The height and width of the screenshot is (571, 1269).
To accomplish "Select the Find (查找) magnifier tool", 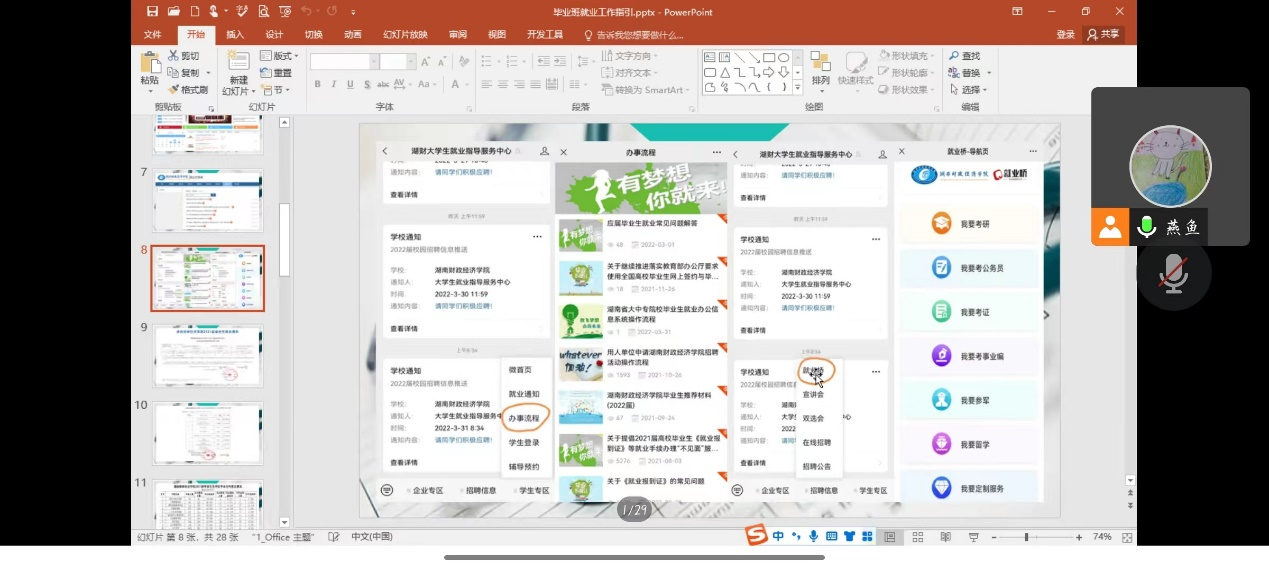I will [963, 56].
